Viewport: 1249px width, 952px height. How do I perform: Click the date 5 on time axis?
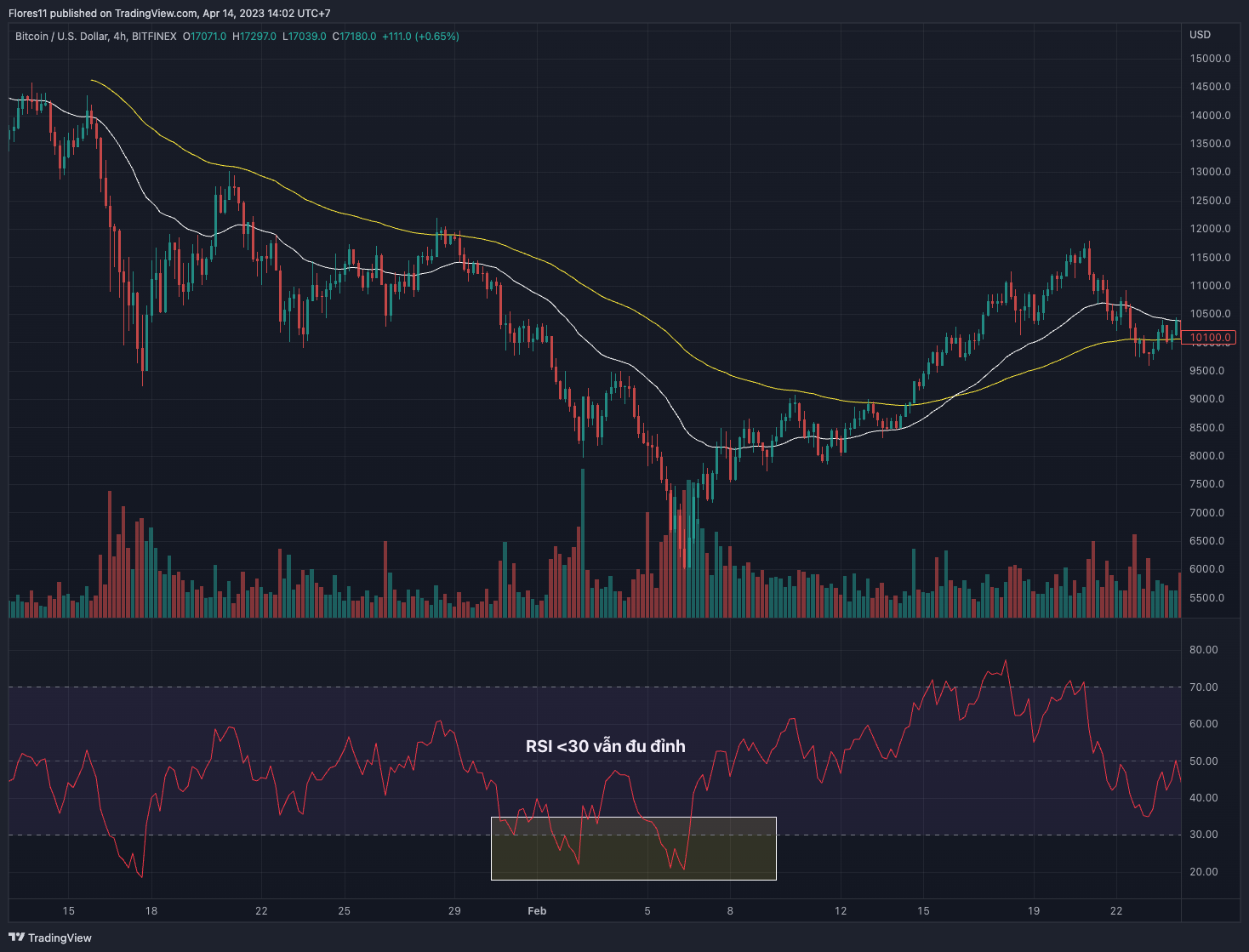(x=647, y=911)
